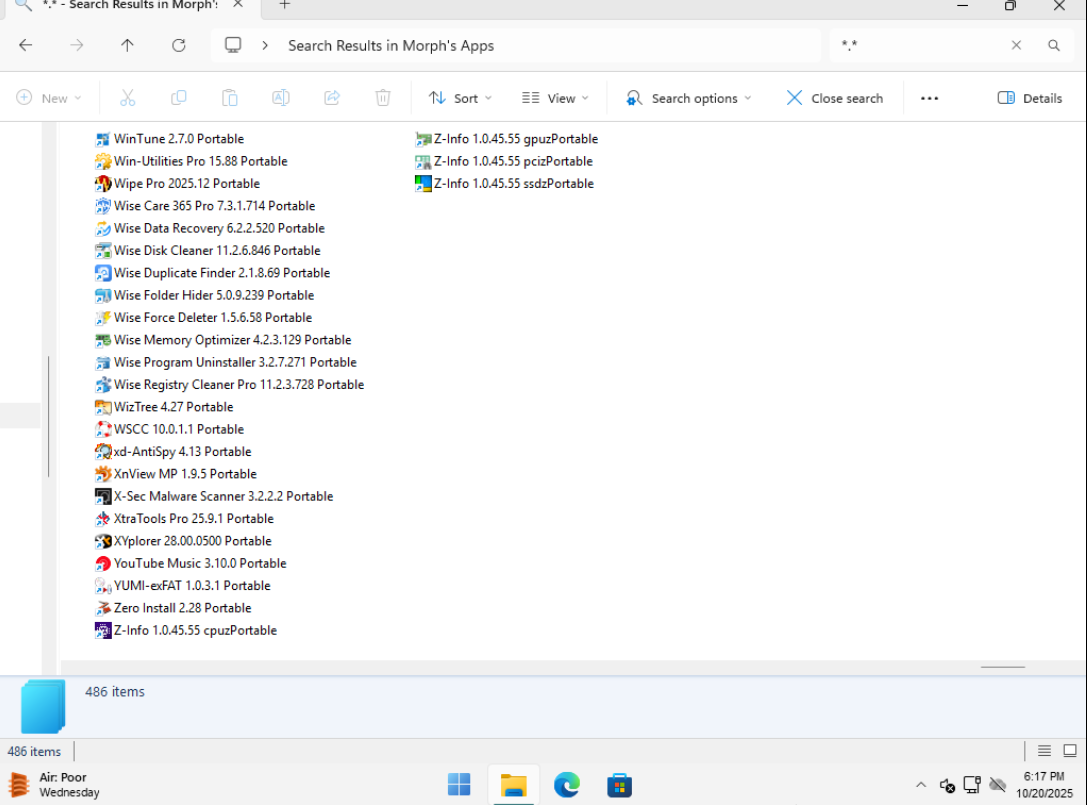Click the Close search button
This screenshot has width=1087, height=805.
click(x=835, y=98)
